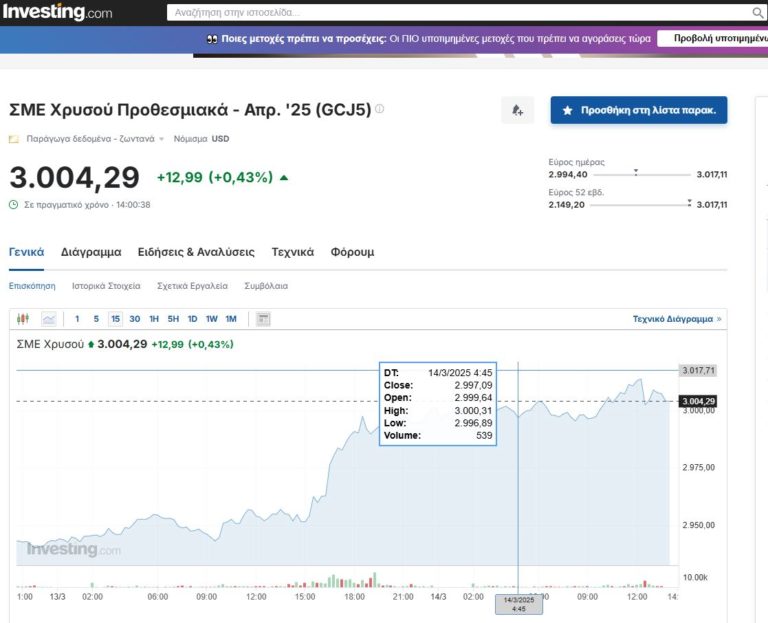768x623 pixels.
Task: Click Προσθήκη στη λίστα παρακ. button
Action: [638, 110]
